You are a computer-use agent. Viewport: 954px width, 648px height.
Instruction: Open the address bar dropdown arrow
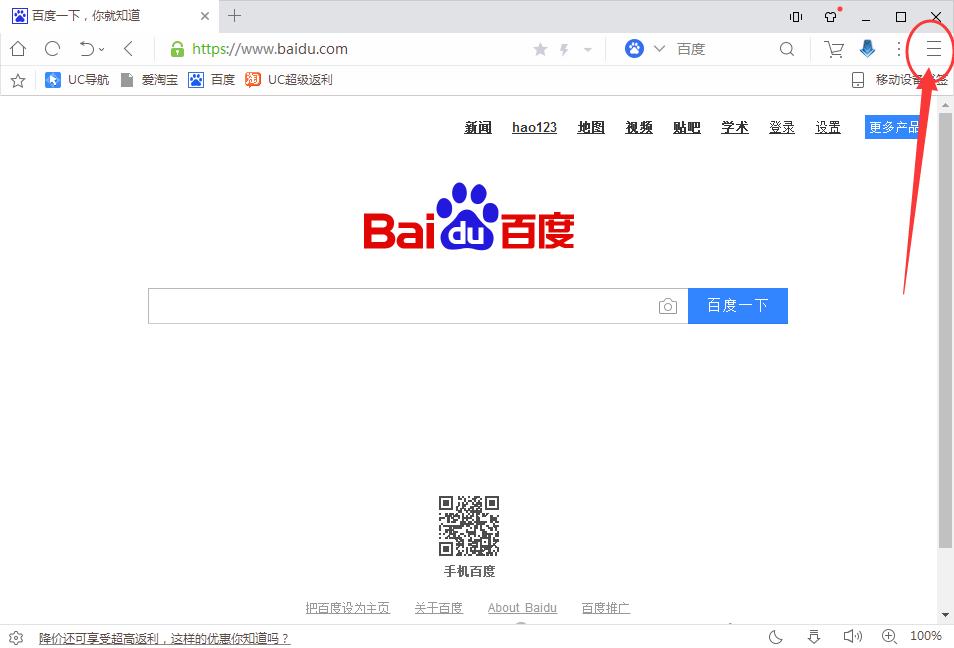[588, 49]
